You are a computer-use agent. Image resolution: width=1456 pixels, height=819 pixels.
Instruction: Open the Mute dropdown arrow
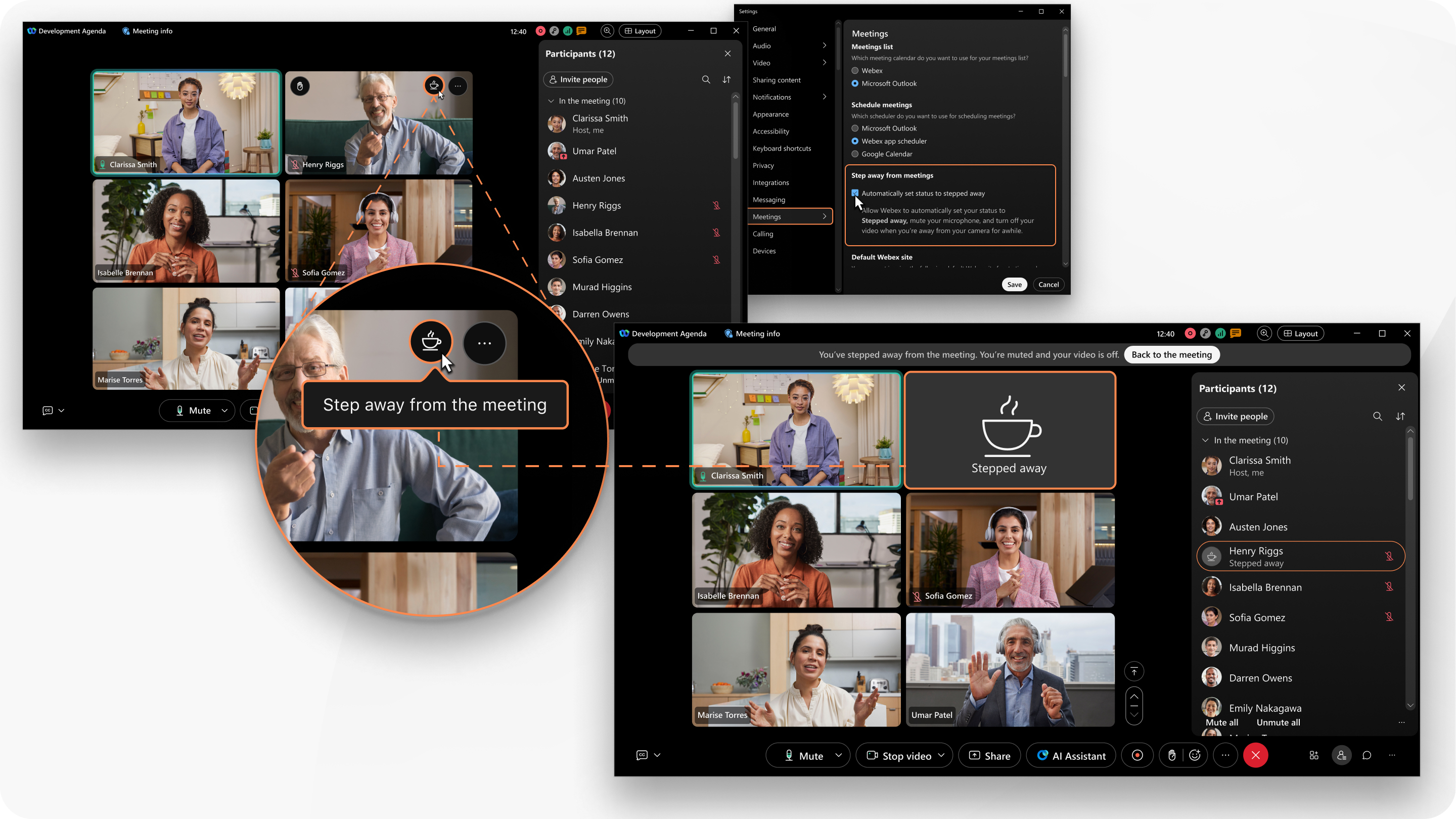tap(838, 755)
